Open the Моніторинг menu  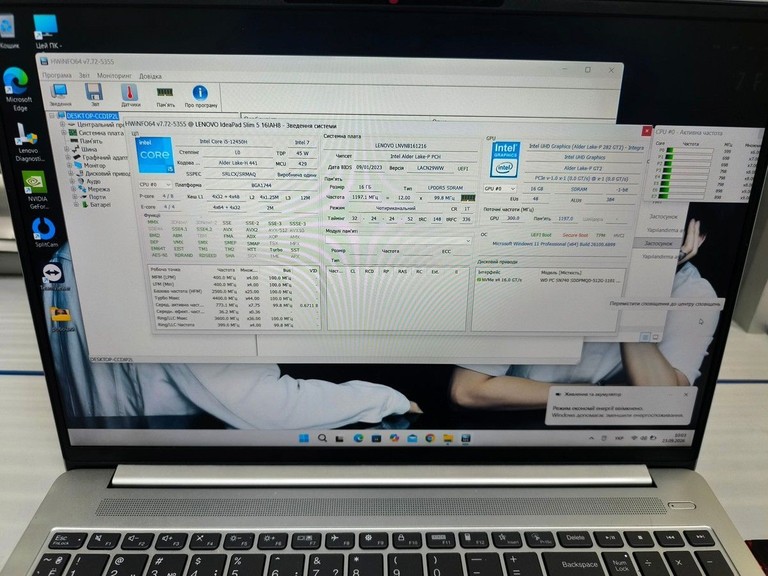(x=115, y=76)
